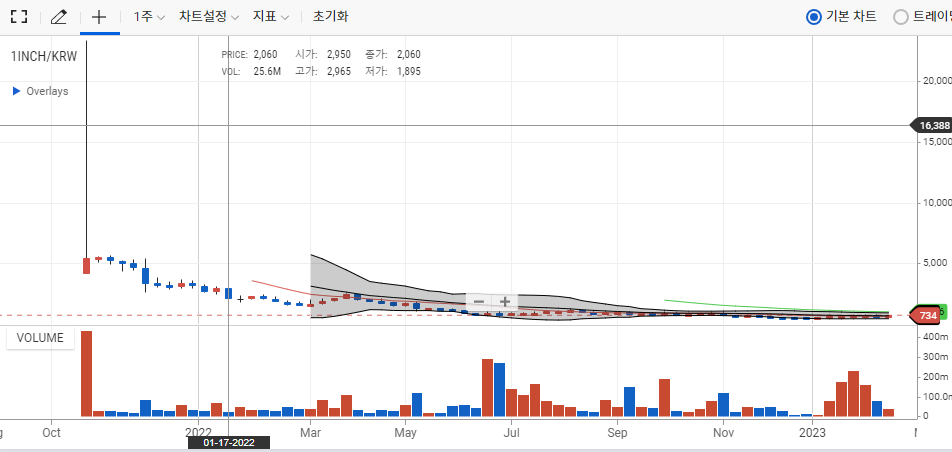Screen dimensions: 952x452
Task: Click the VOL: 25.6M value
Action: click(267, 72)
